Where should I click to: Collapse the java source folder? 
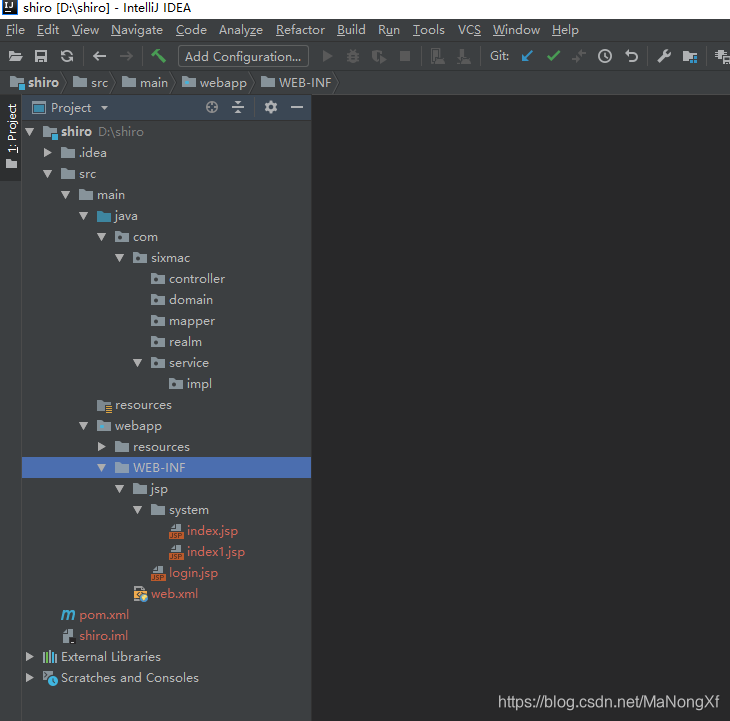pos(84,216)
